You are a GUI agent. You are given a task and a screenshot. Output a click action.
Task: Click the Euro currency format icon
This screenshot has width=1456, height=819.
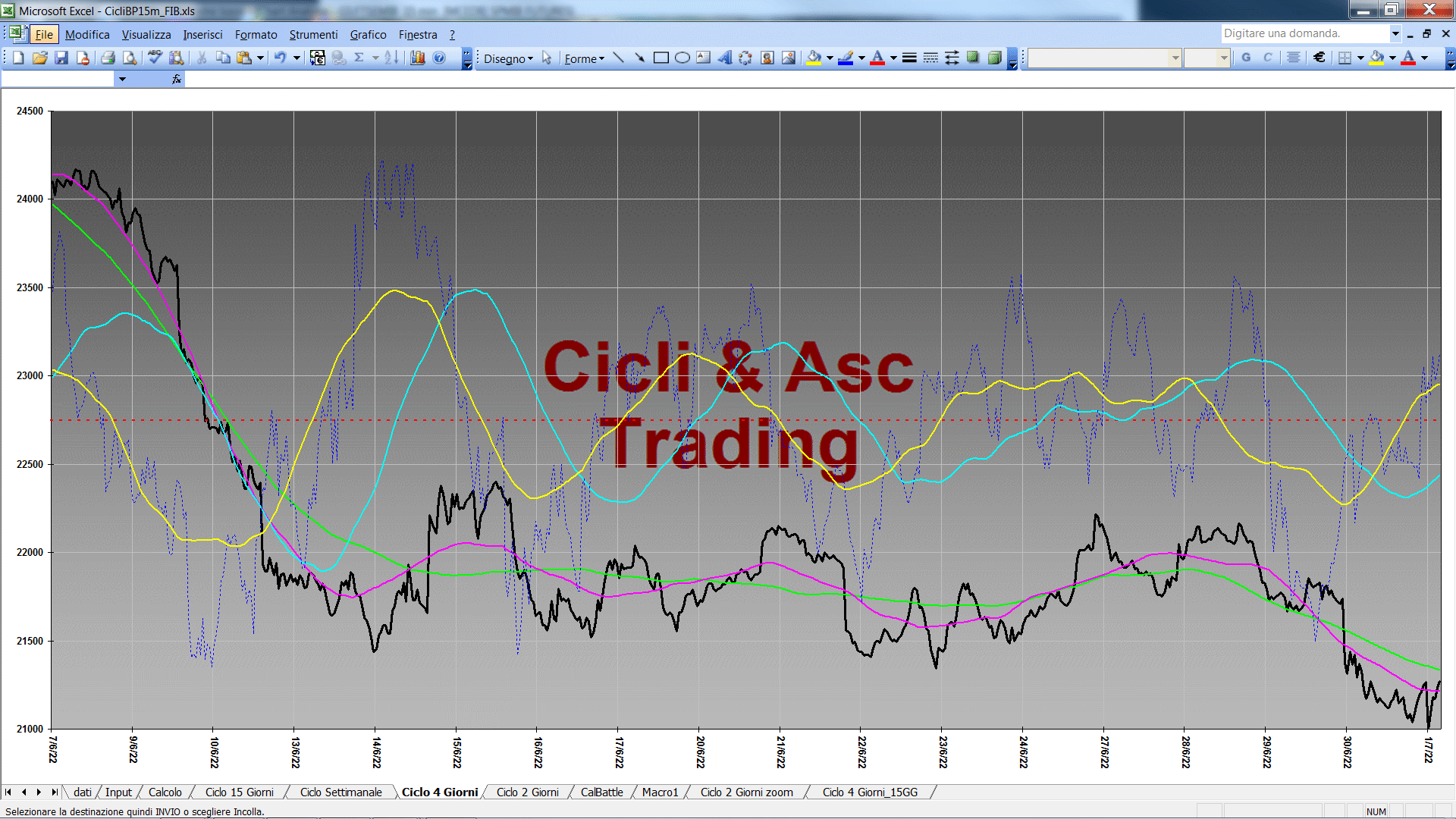pyautogui.click(x=1319, y=58)
